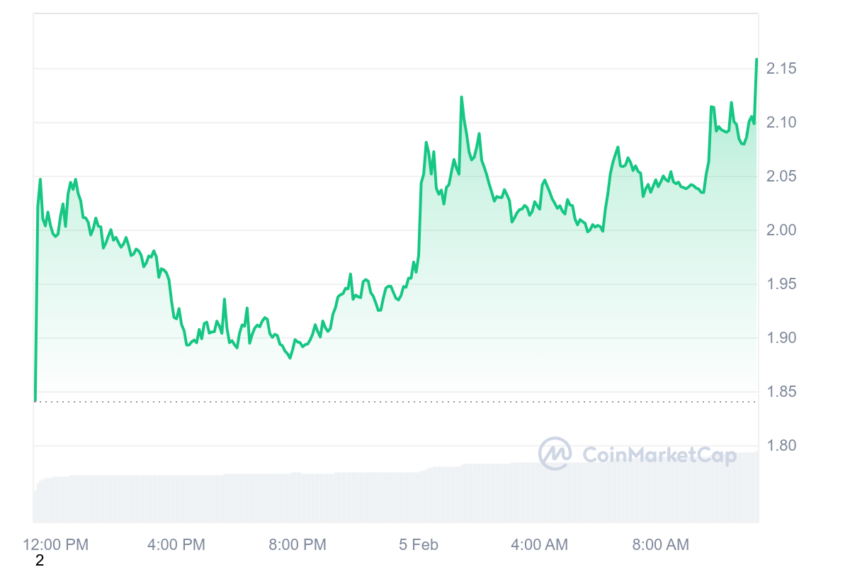The image size is (850, 567).
Task: Click the 1.85 price axis label
Action: [x=781, y=391]
